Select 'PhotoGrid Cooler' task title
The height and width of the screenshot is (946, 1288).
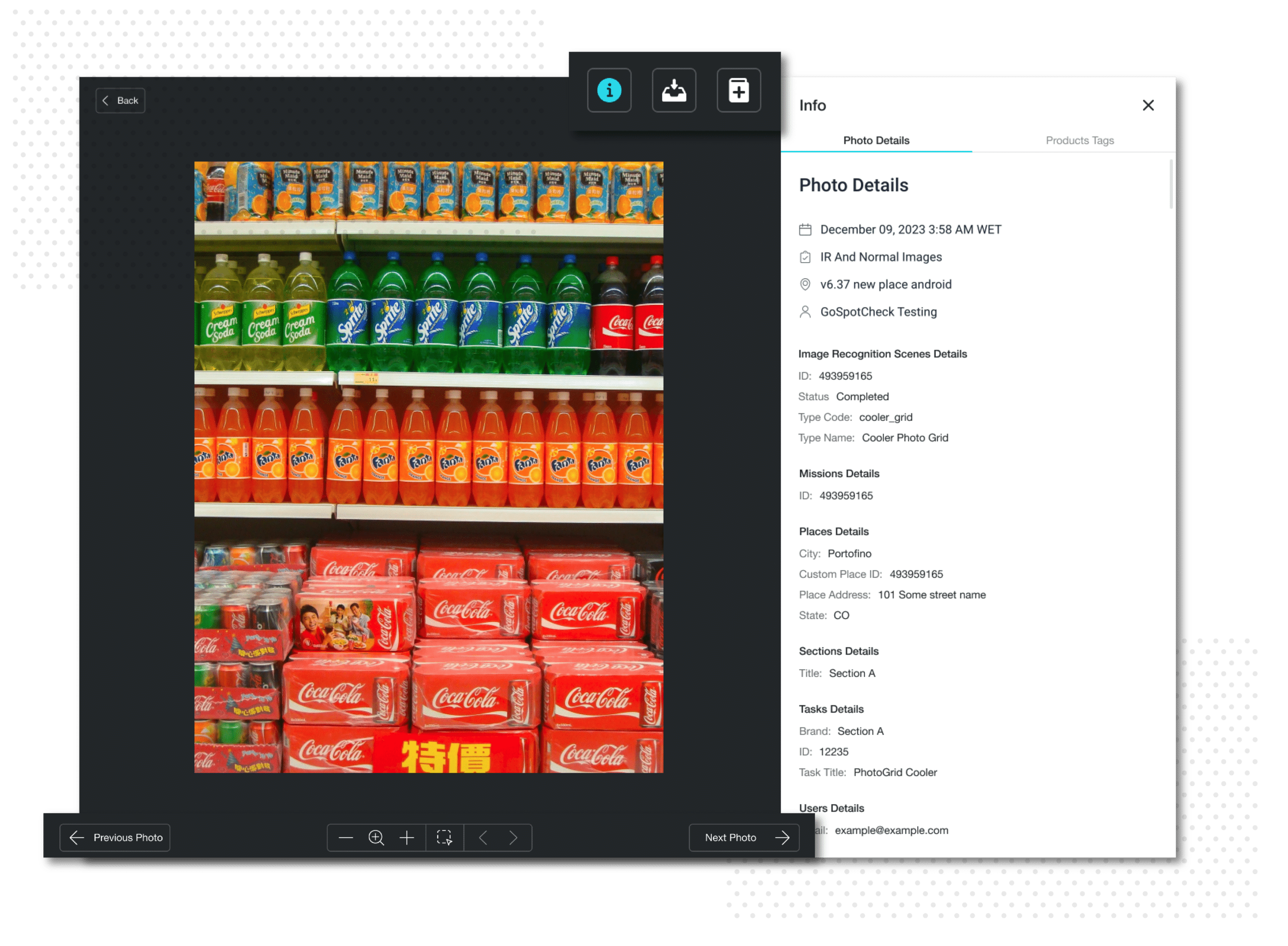click(x=895, y=772)
